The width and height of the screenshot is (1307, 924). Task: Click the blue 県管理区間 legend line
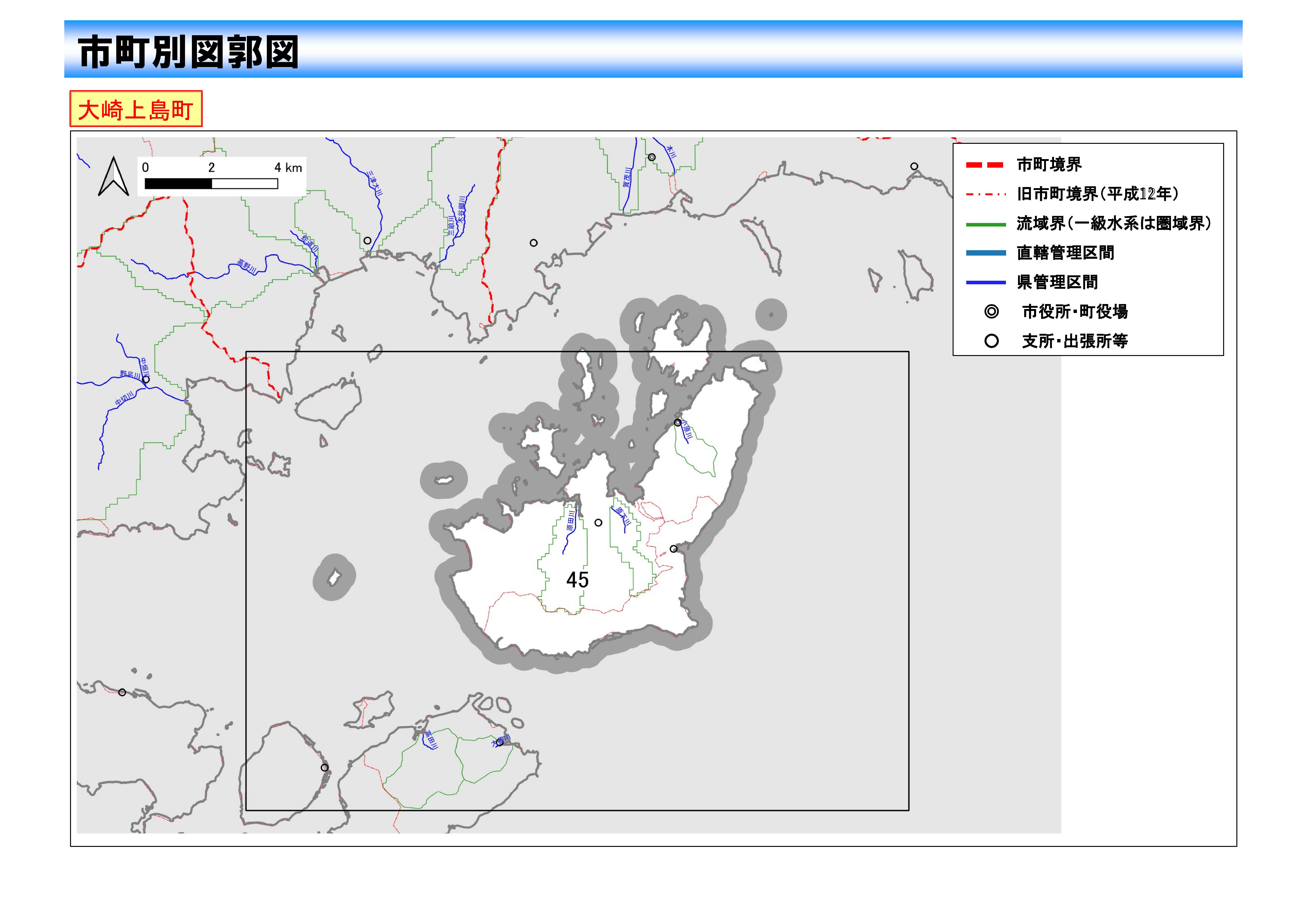[x=986, y=282]
